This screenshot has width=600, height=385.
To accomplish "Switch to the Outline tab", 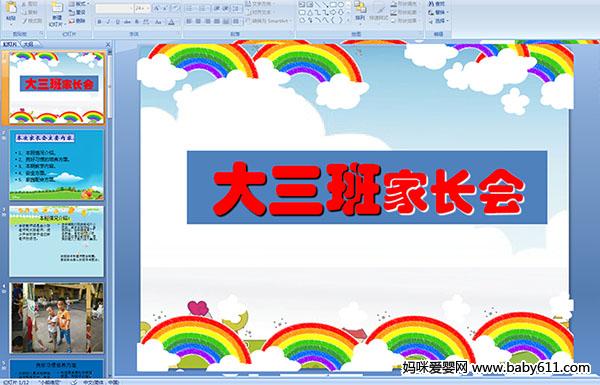I will 28,44.
